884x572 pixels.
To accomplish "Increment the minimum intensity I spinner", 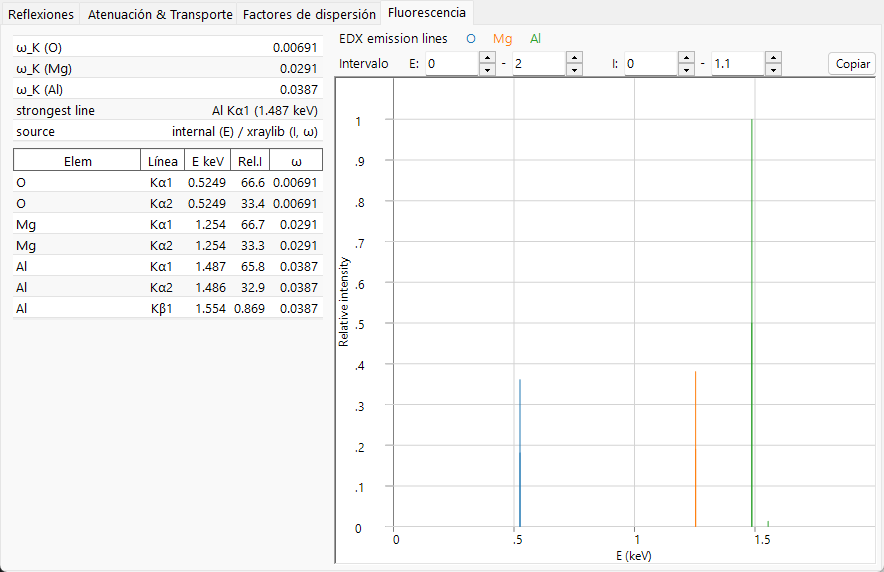I will click(x=686, y=57).
